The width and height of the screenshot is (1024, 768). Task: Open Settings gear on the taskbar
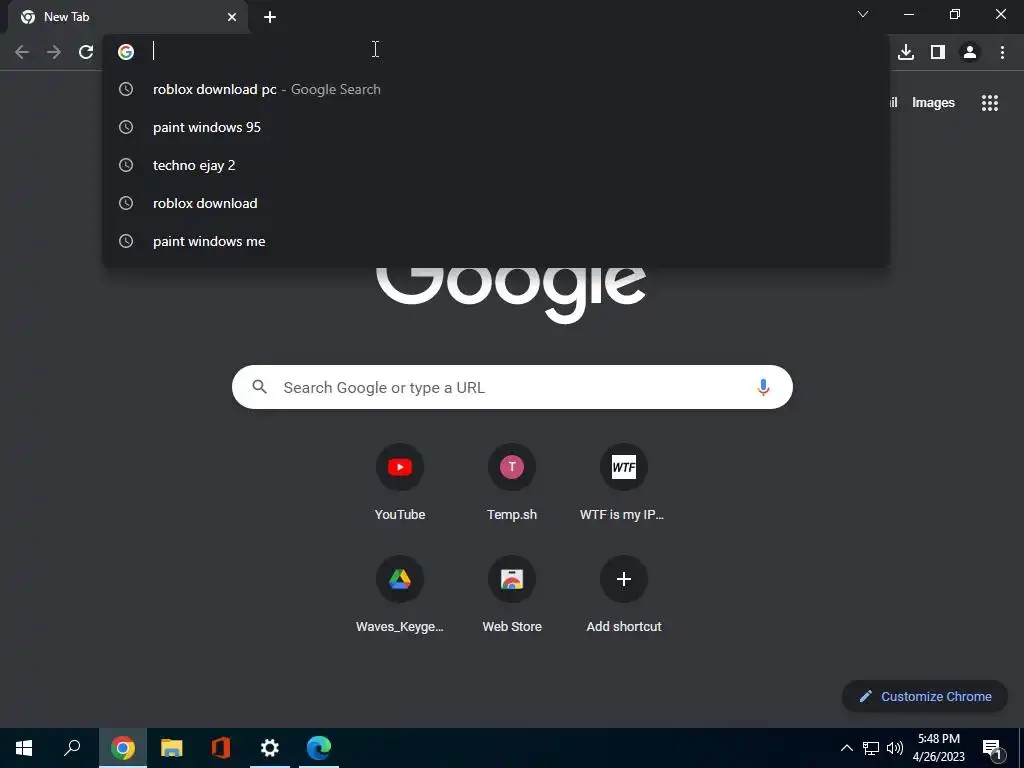[x=270, y=748]
